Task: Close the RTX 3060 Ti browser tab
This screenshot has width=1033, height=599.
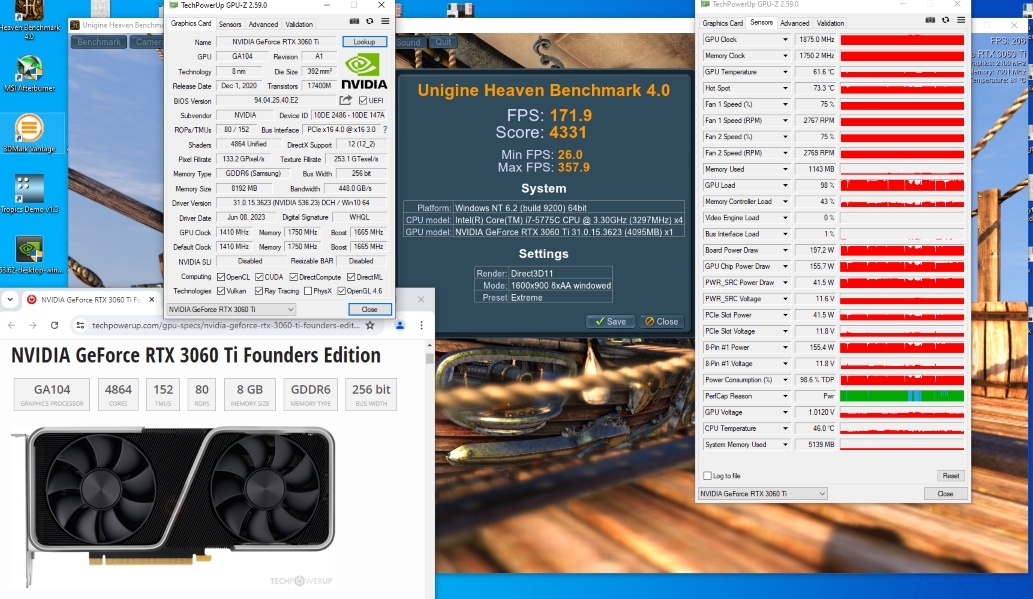Action: pyautogui.click(x=152, y=299)
